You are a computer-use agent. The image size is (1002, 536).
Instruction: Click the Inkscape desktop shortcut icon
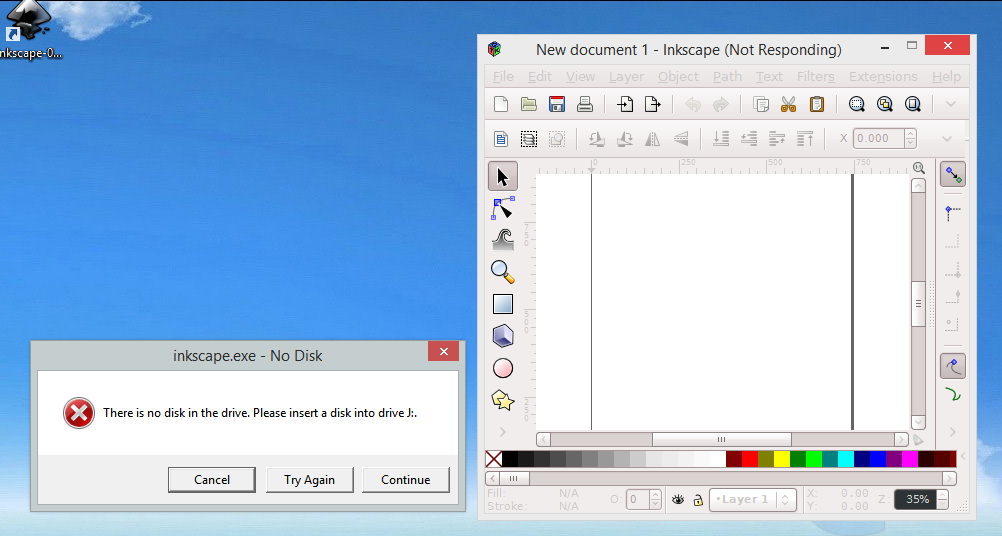[28, 31]
